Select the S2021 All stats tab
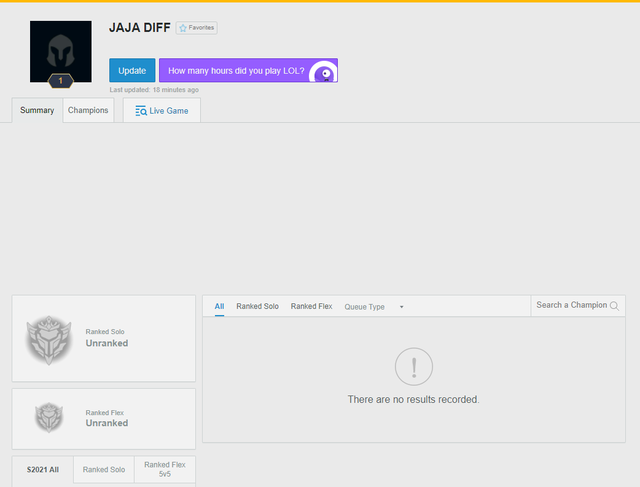 43,469
